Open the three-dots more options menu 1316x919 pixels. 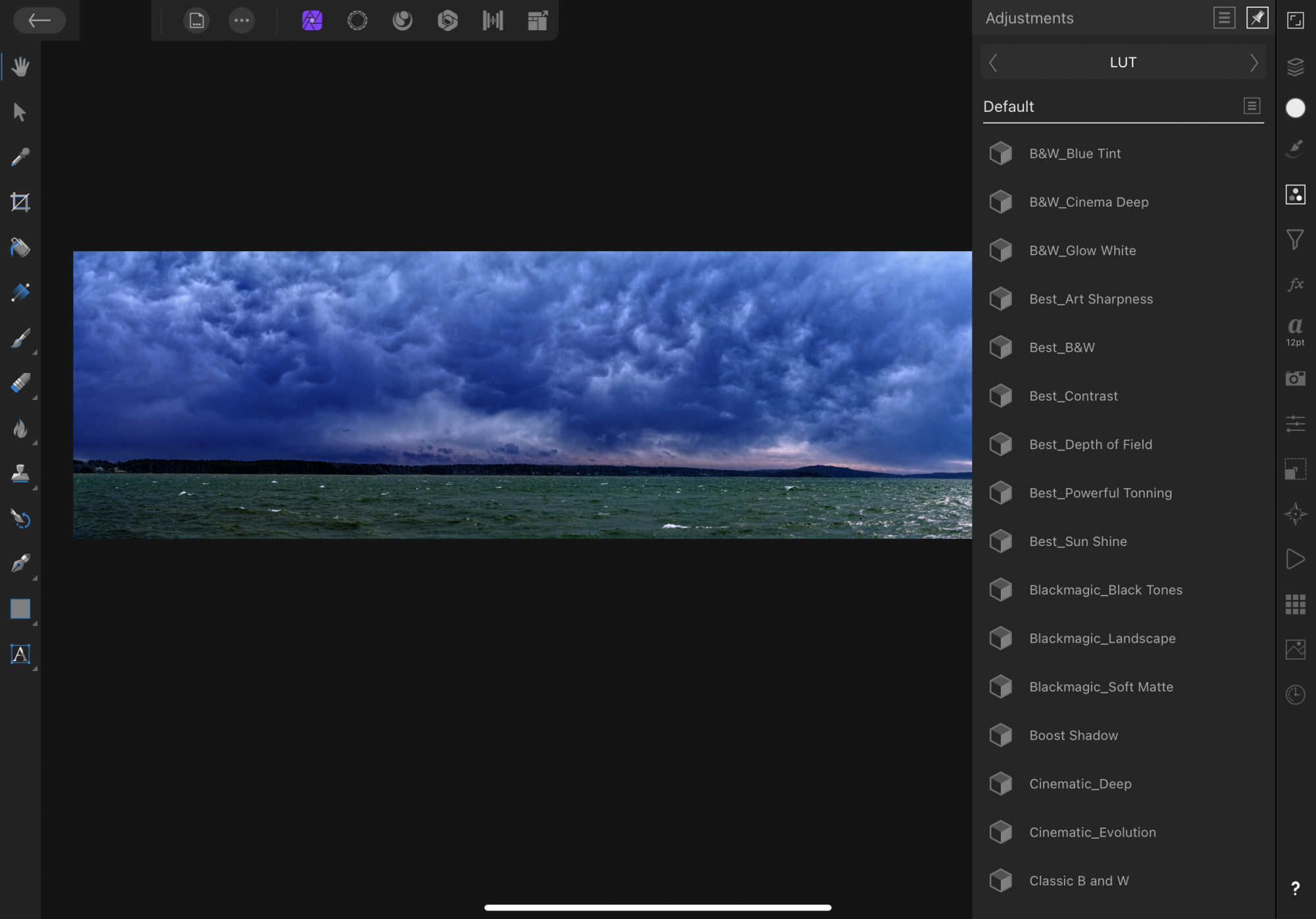[241, 20]
